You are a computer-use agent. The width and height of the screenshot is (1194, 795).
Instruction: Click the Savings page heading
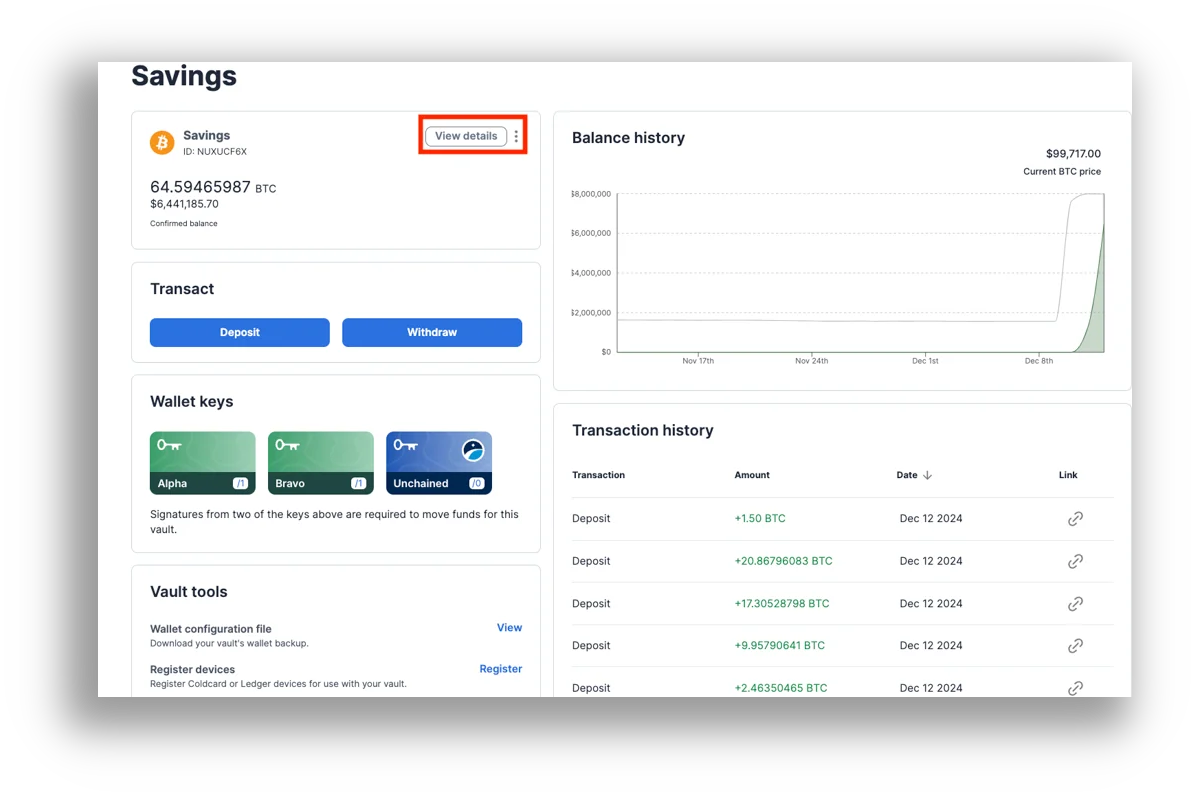tap(184, 76)
